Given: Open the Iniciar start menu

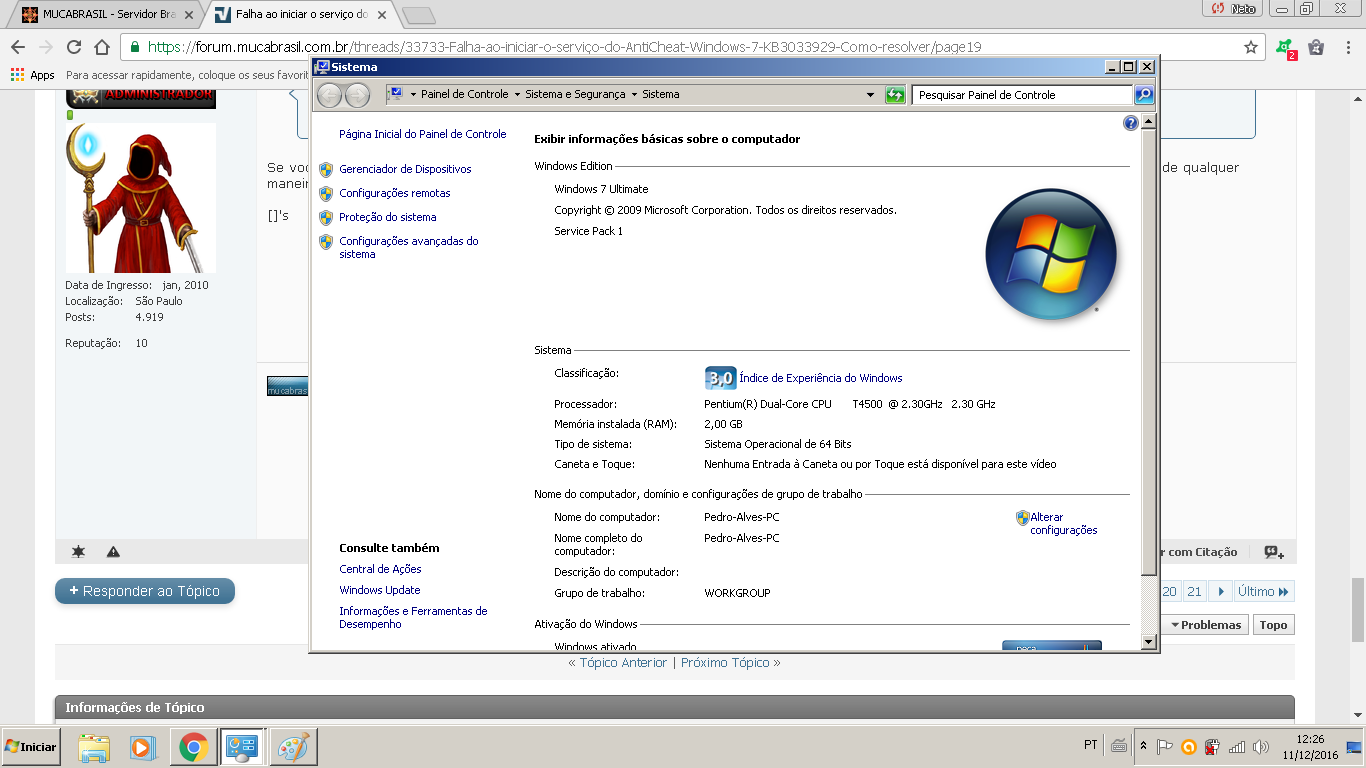Looking at the screenshot, I should click(x=31, y=747).
